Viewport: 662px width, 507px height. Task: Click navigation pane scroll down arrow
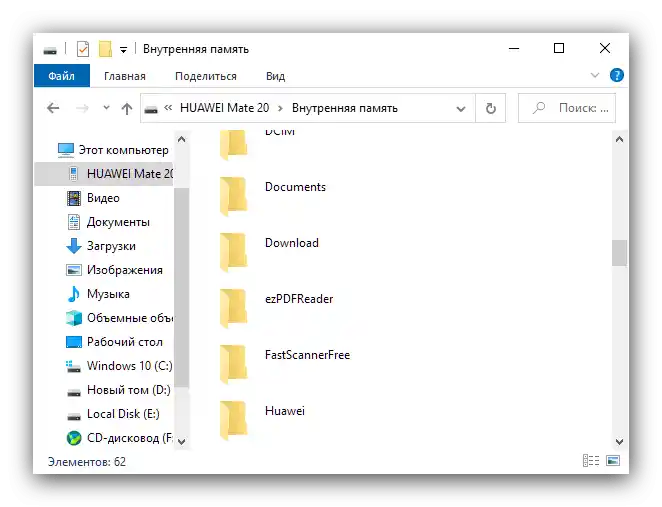[182, 442]
